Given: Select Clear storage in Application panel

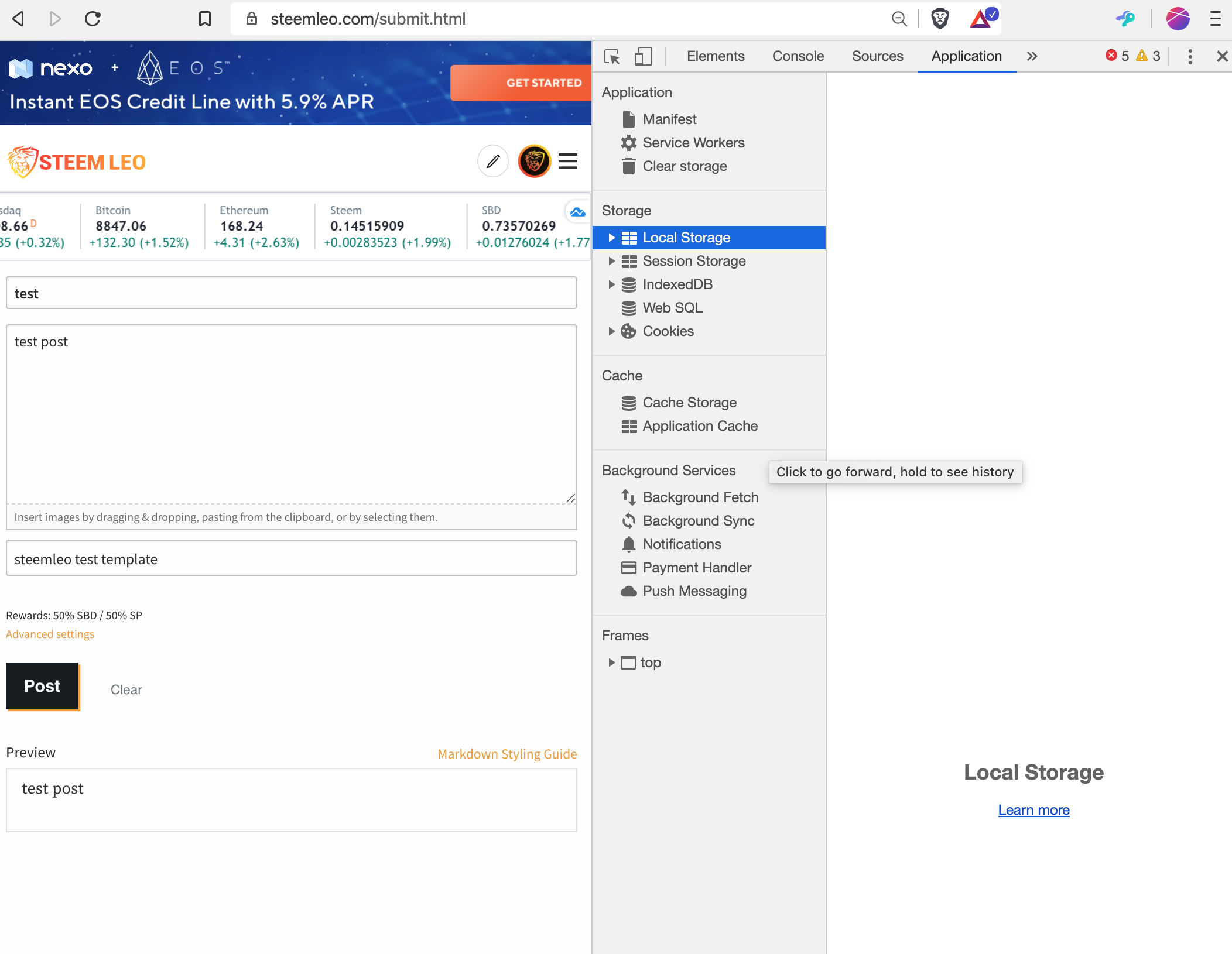Looking at the screenshot, I should click(685, 166).
